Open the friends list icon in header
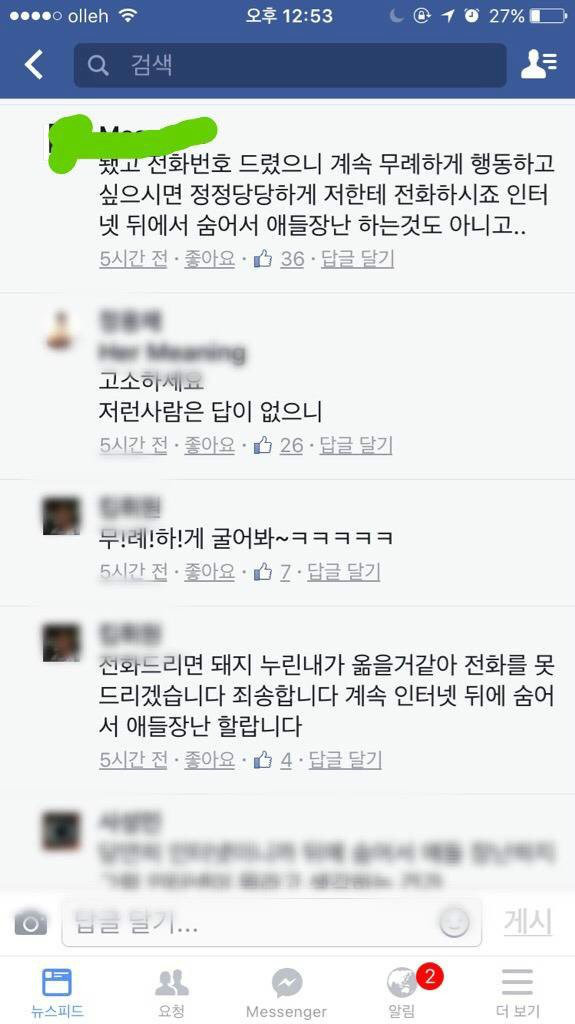This screenshot has height=1024, width=575. tap(538, 64)
